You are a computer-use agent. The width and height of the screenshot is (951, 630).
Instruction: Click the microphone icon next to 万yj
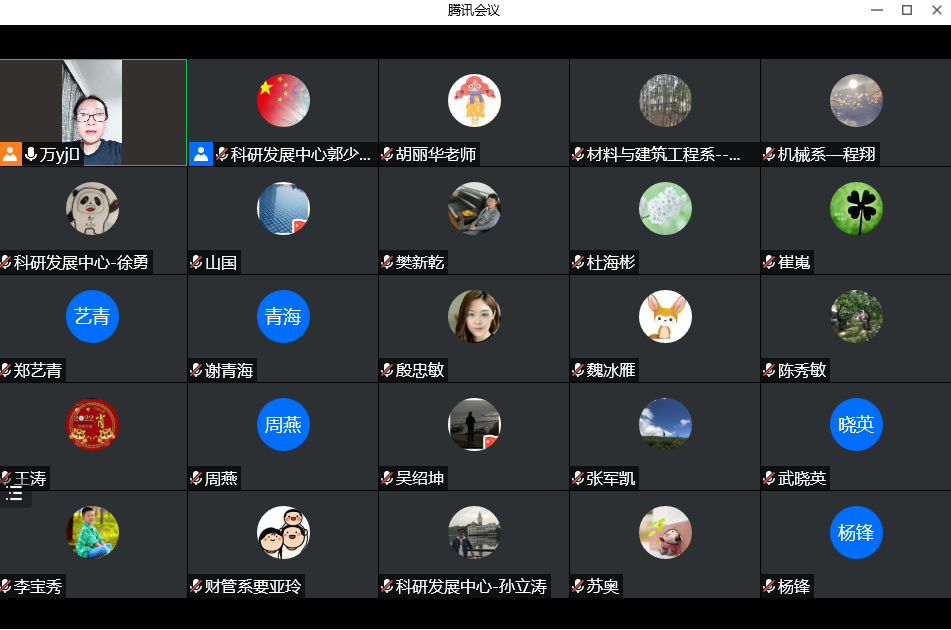31,154
